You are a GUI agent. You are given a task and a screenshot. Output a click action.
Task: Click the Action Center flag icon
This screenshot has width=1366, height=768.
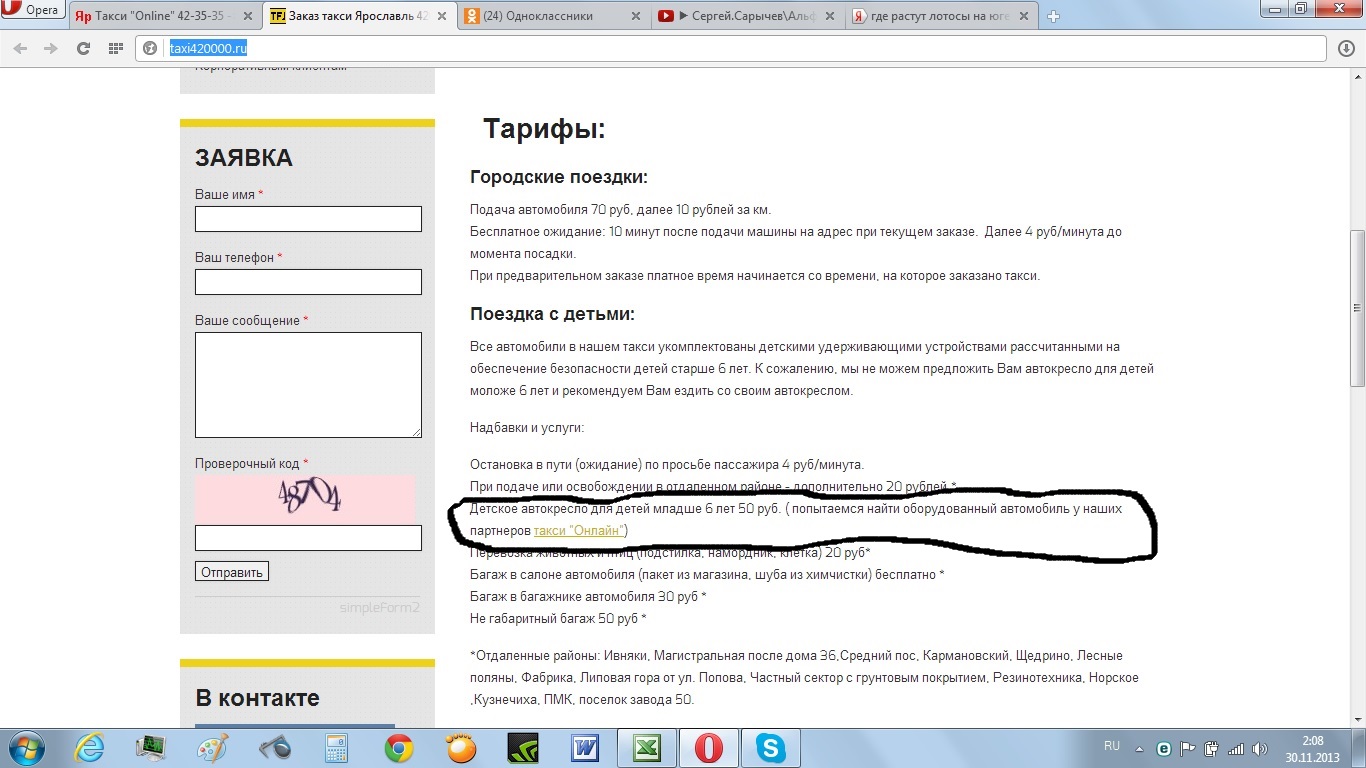click(x=1188, y=748)
